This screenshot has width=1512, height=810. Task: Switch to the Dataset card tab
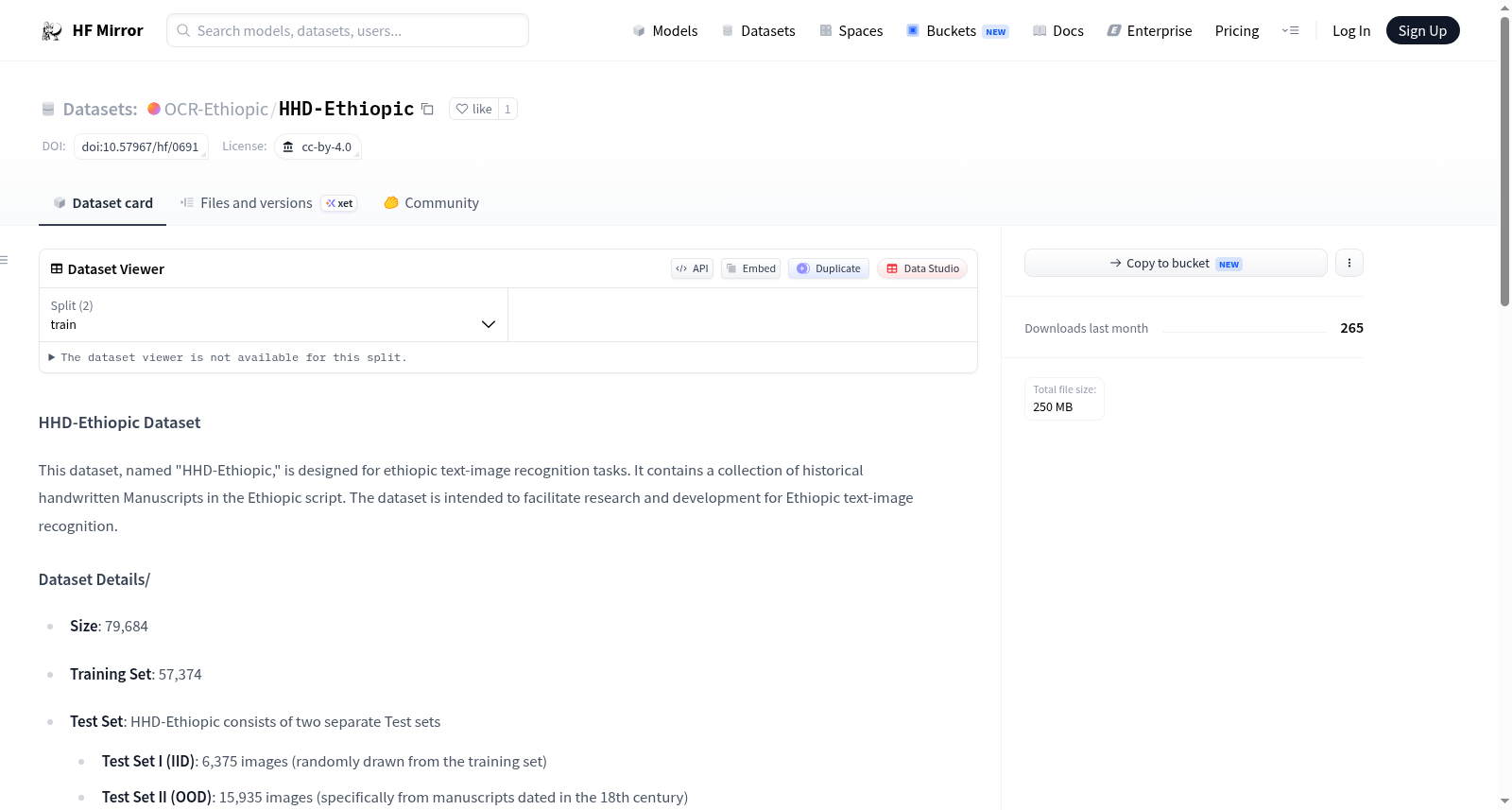point(102,203)
